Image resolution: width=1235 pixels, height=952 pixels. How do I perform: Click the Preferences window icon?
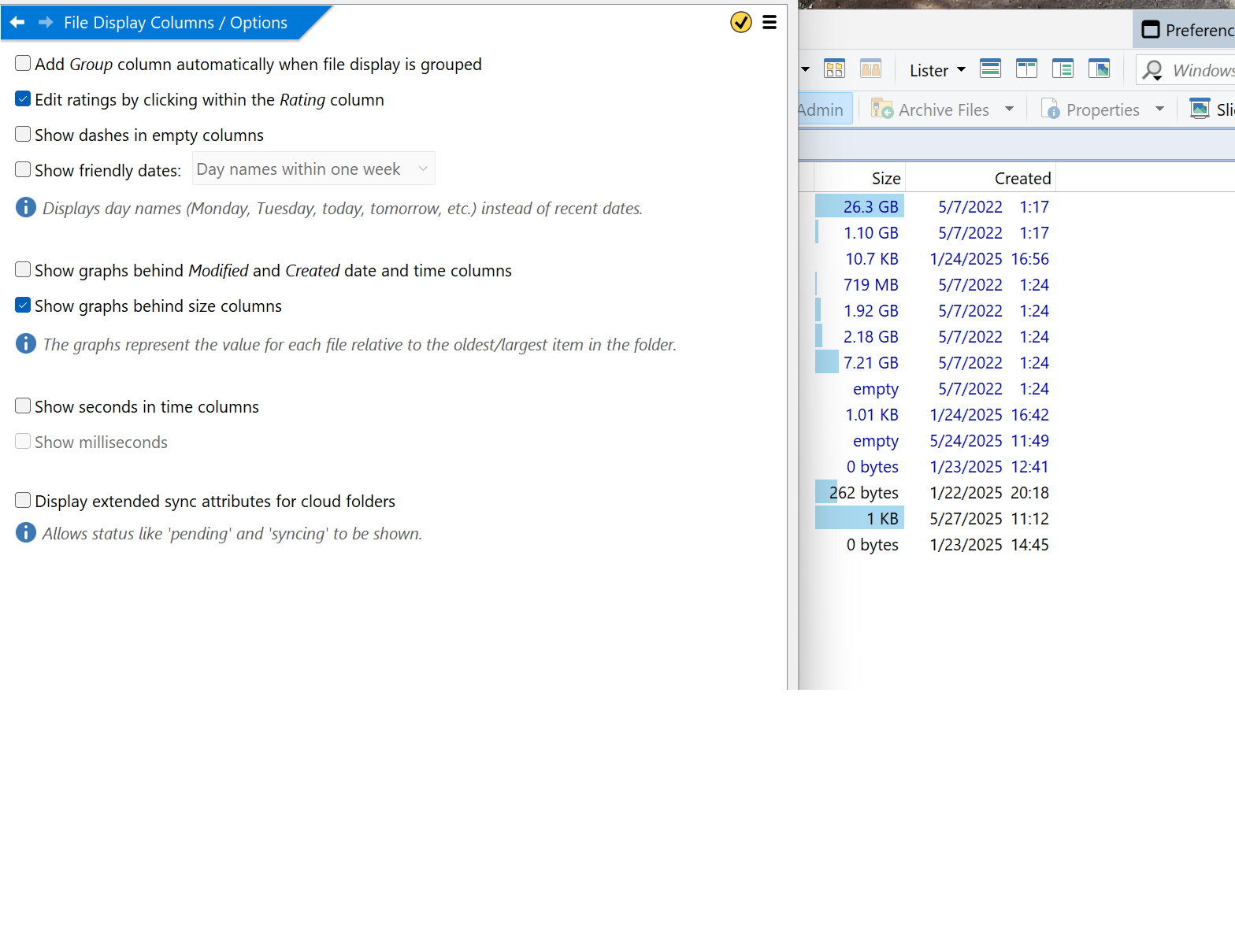point(1151,30)
